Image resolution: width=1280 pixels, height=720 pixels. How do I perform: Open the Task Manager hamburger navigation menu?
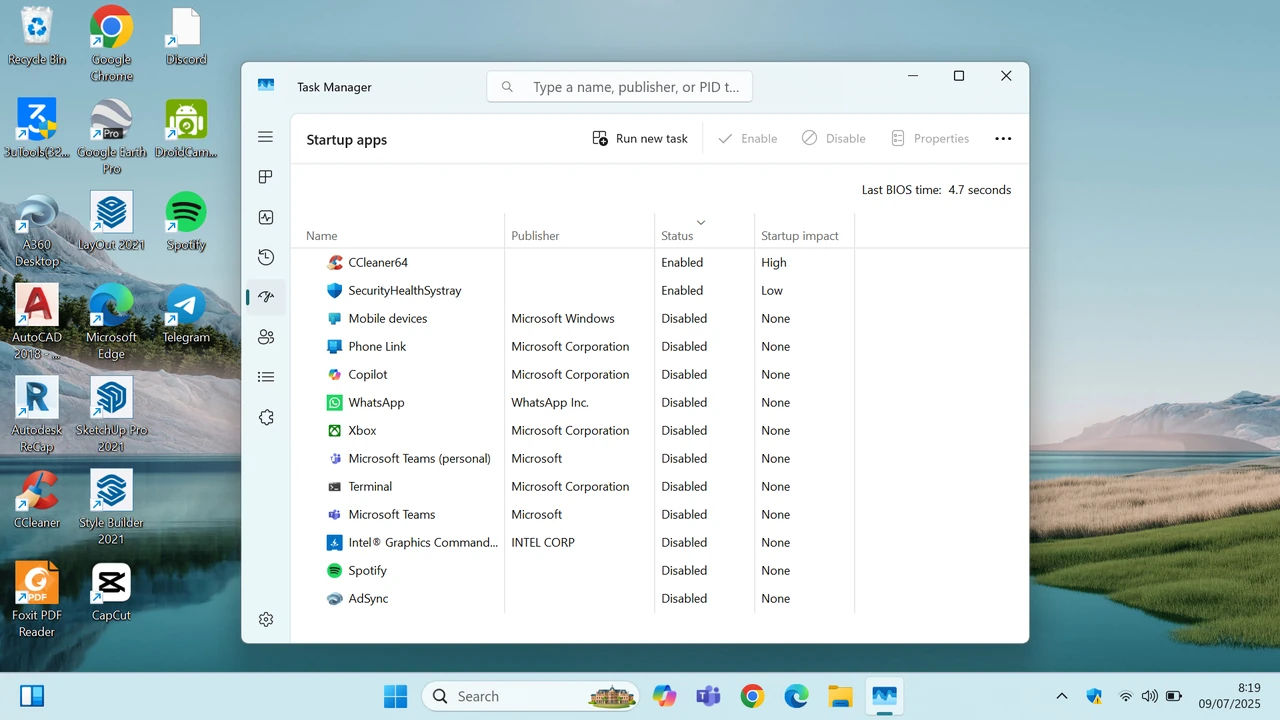coord(265,137)
